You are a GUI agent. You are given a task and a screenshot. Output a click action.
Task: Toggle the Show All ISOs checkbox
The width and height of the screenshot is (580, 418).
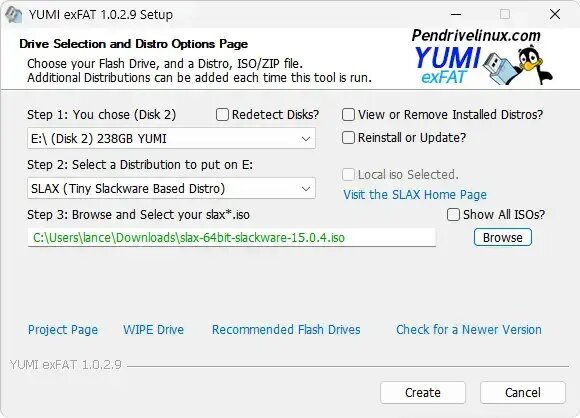coord(453,215)
